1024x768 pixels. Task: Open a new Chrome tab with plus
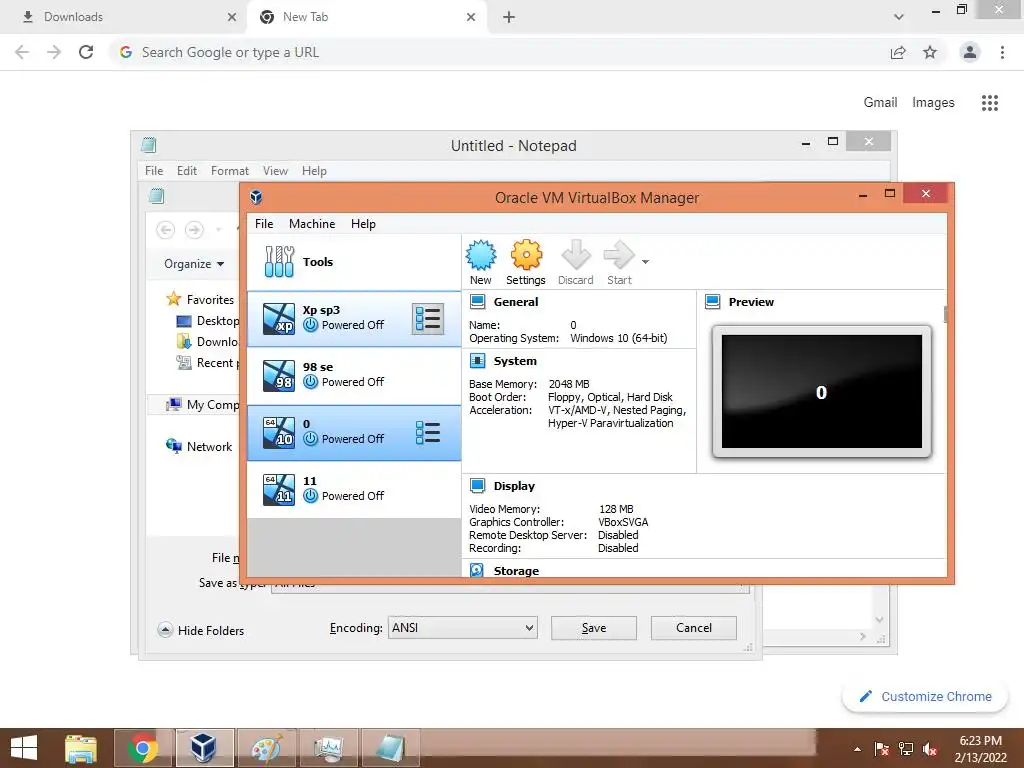coord(509,17)
